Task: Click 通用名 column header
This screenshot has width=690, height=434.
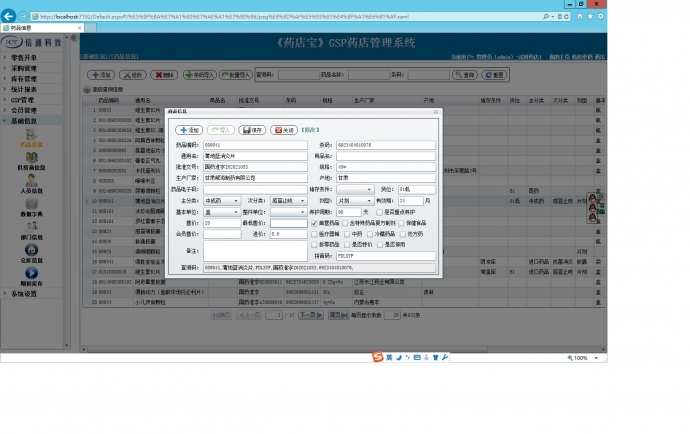Action: [x=143, y=100]
